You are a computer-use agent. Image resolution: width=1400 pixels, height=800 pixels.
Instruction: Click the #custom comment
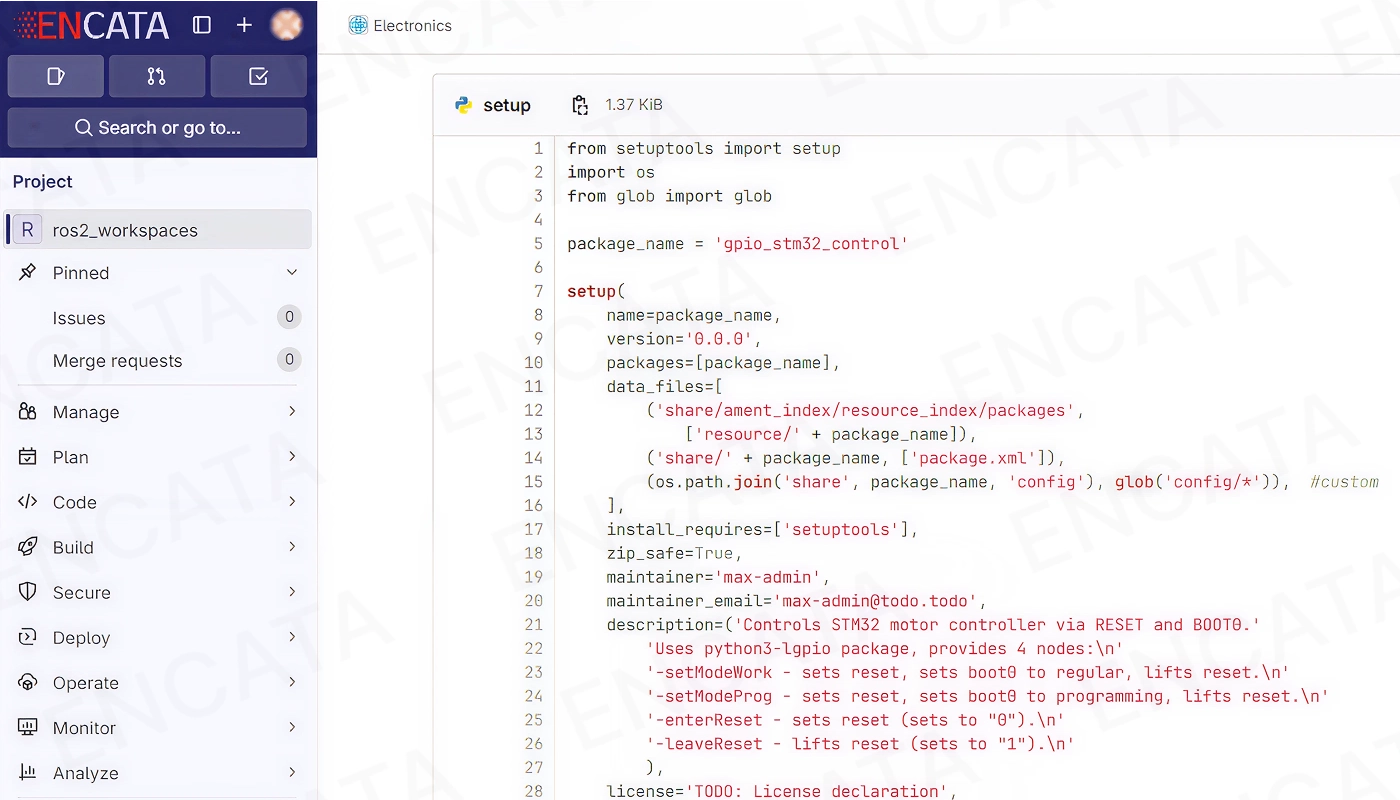pyautogui.click(x=1344, y=481)
